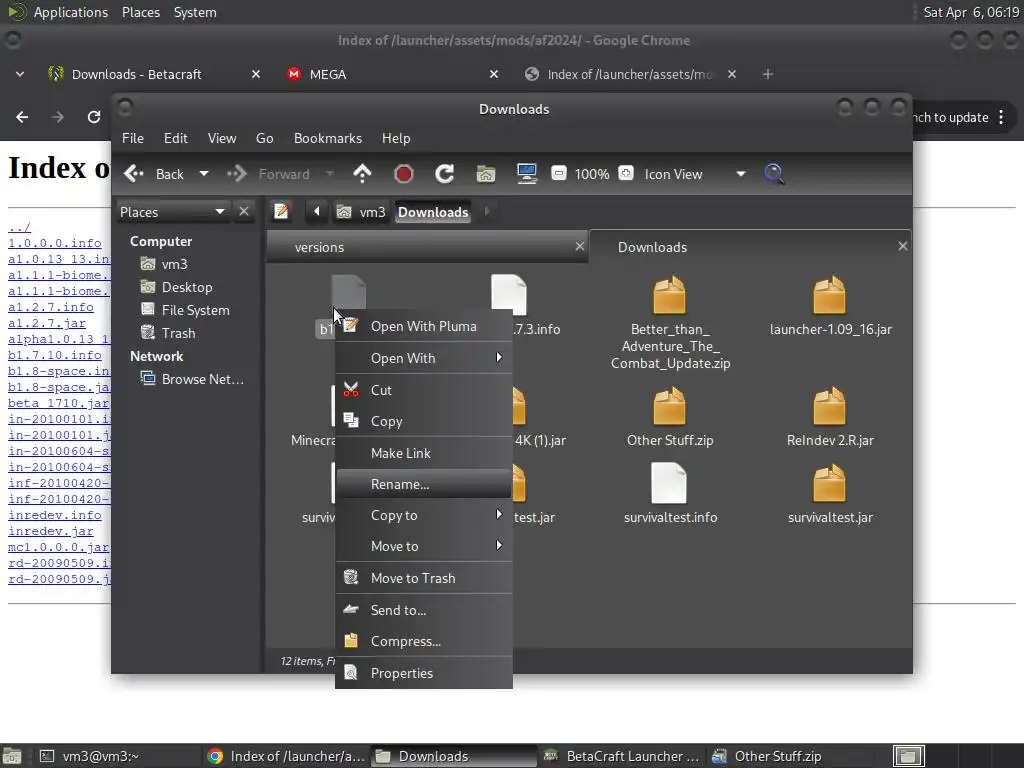This screenshot has height=768, width=1024.
Task: Switch to Downloads - Betacraft Chrome tab
Action: pos(154,74)
